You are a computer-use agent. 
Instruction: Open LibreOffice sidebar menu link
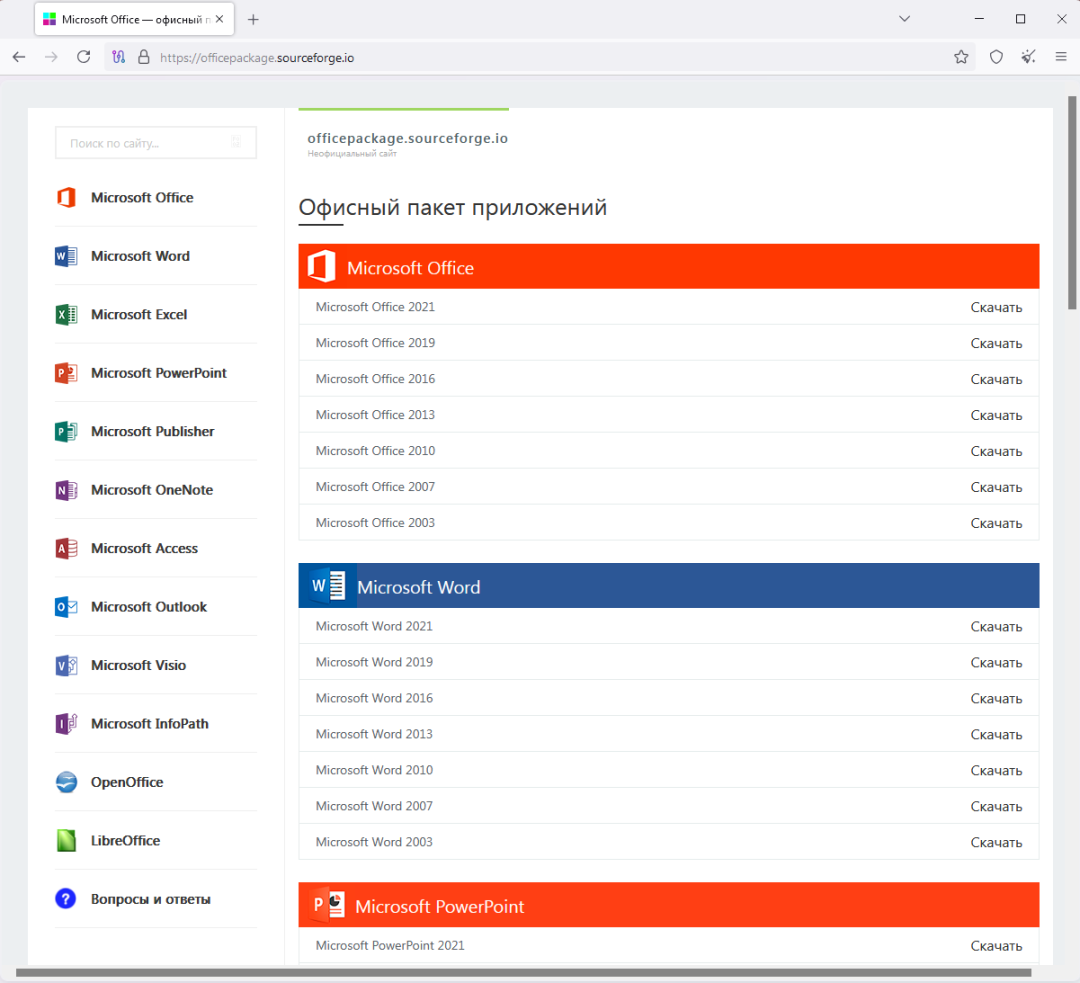125,841
